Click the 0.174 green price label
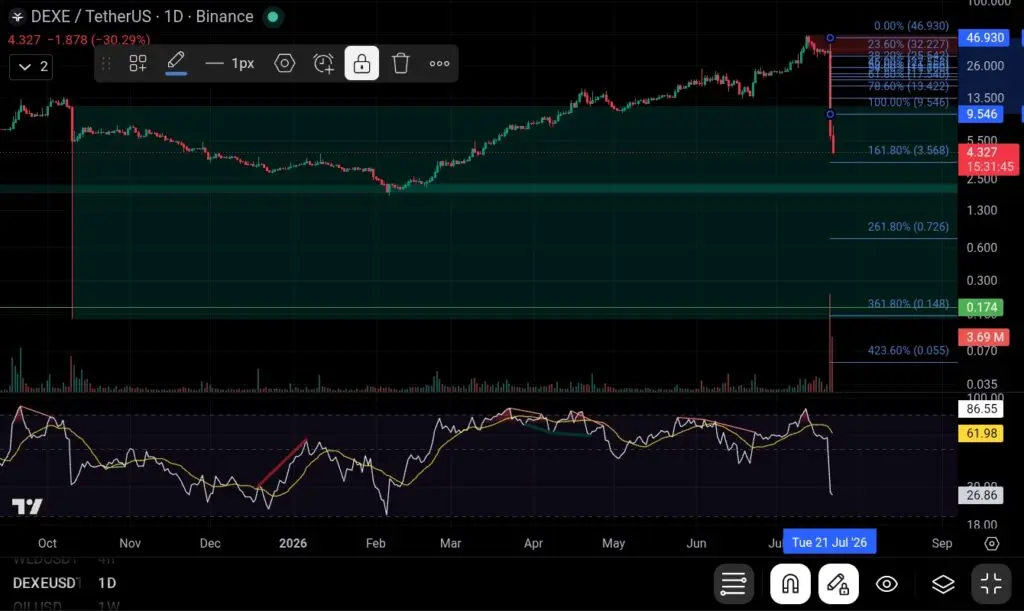 (x=980, y=307)
